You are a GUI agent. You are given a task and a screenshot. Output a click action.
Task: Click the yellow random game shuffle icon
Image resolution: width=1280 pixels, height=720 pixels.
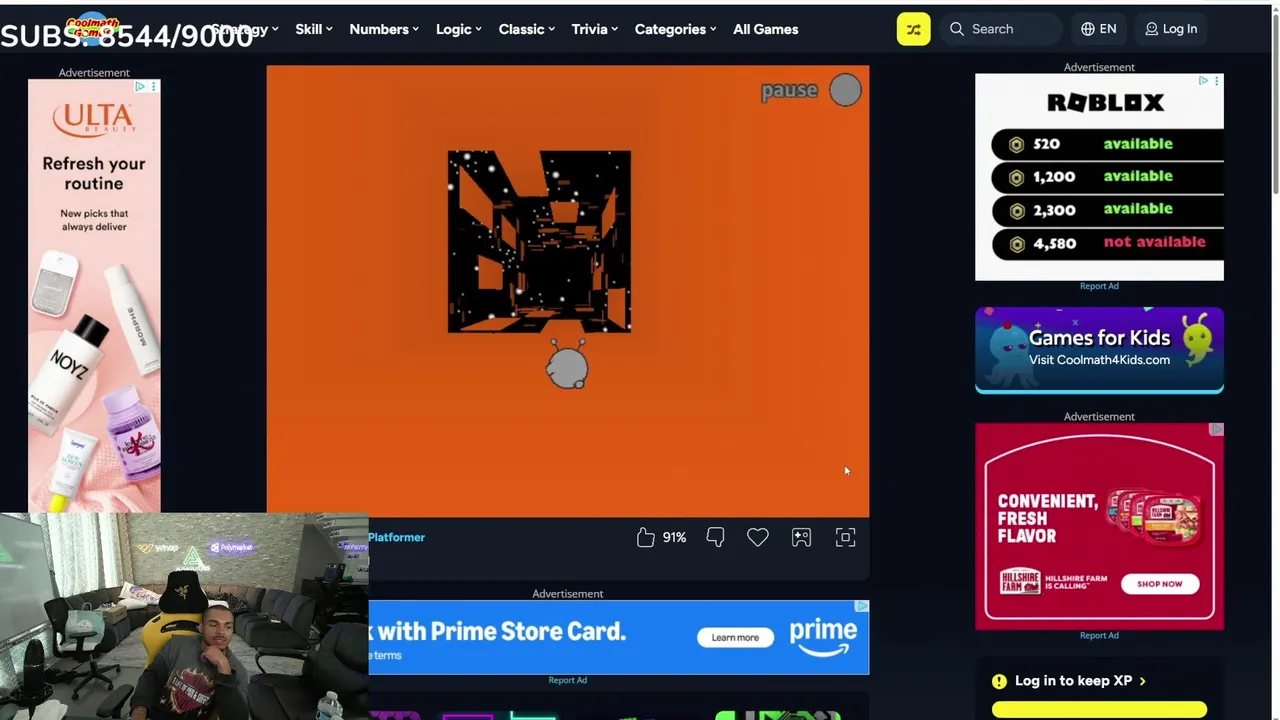913,29
